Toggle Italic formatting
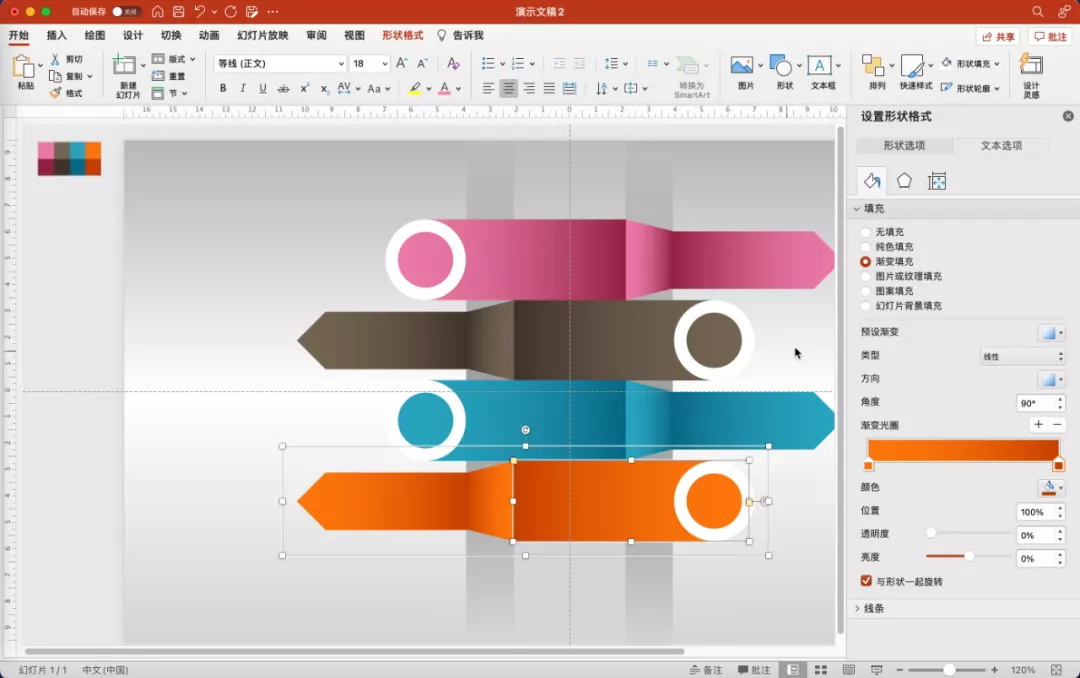 [x=242, y=88]
